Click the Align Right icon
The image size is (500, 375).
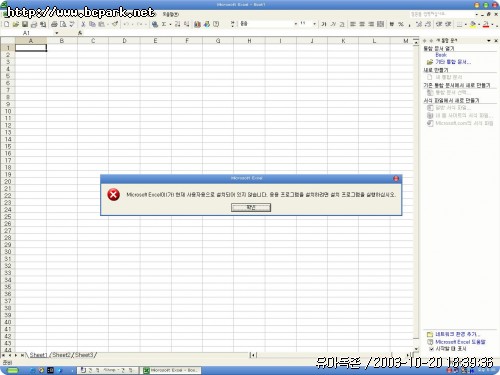coord(371,24)
